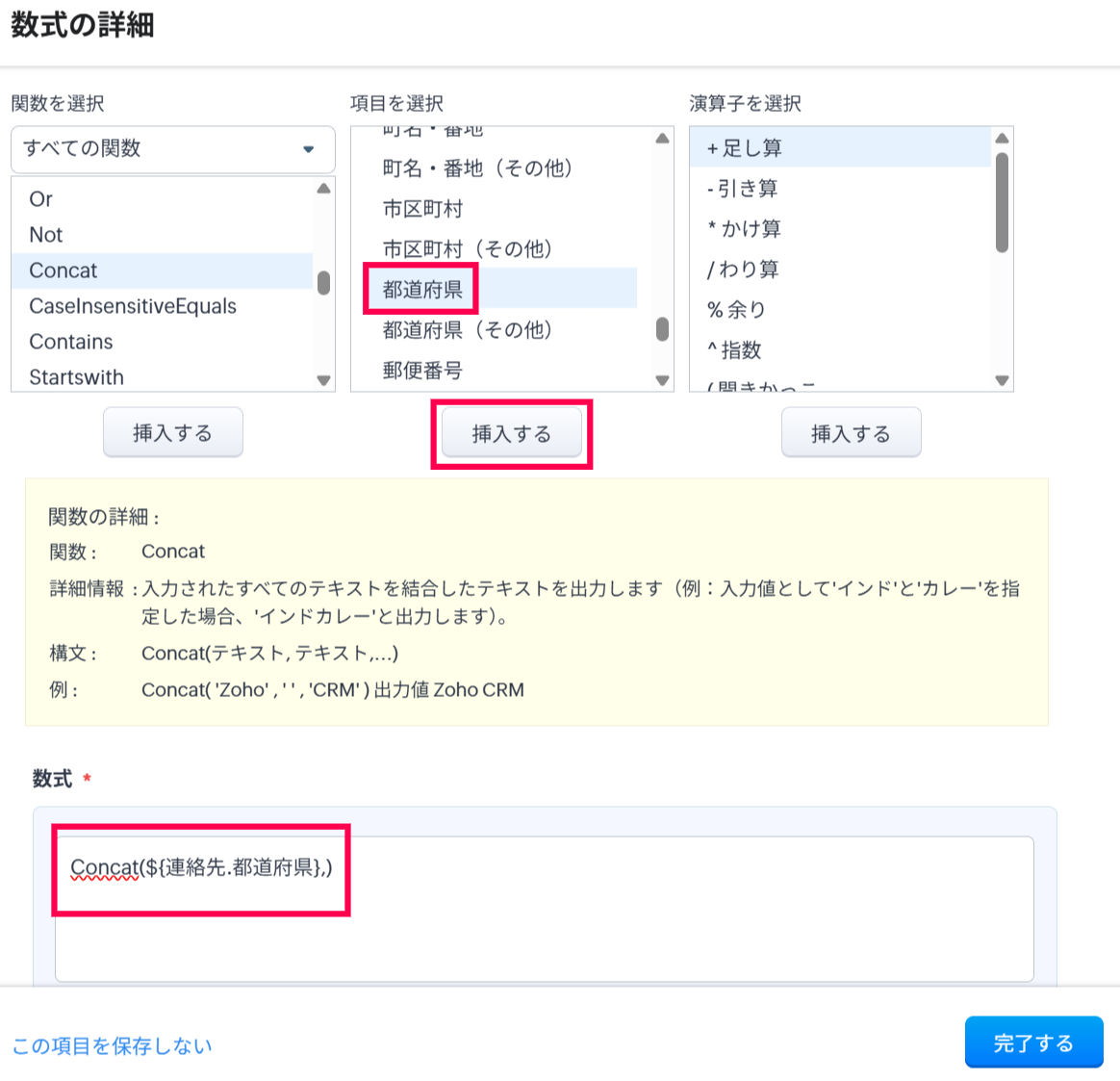Click 挿入する under function list
The image size is (1120, 1081).
[173, 433]
